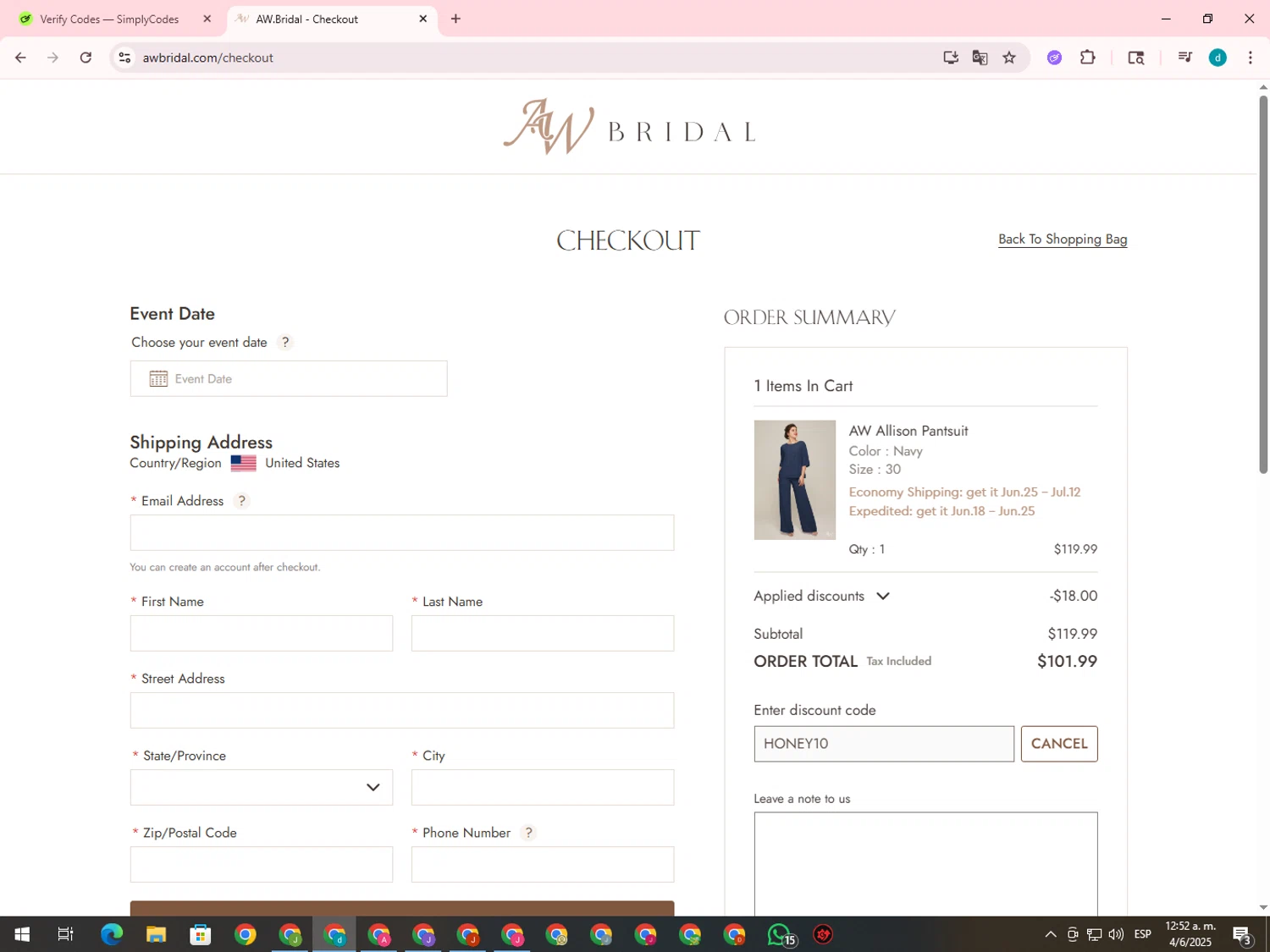The height and width of the screenshot is (952, 1270).
Task: Open Task View on the taskbar
Action: coord(65,934)
